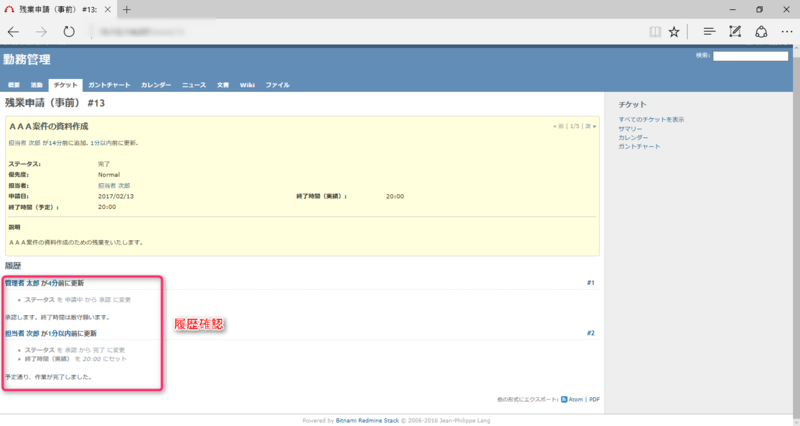800x426 pixels.
Task: Click the チケット sidebar heading
Action: (632, 104)
